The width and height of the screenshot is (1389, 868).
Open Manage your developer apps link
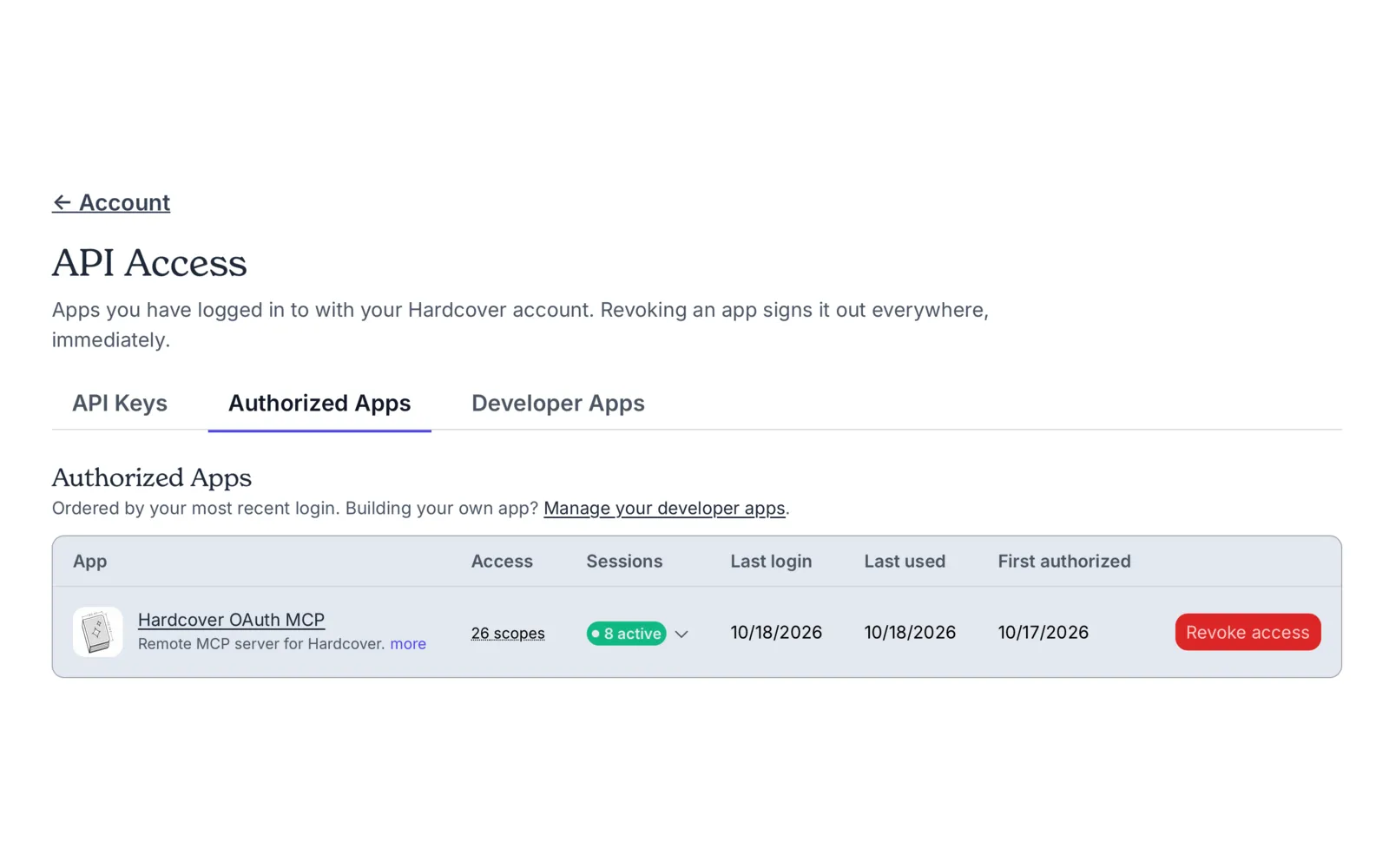[x=664, y=509]
